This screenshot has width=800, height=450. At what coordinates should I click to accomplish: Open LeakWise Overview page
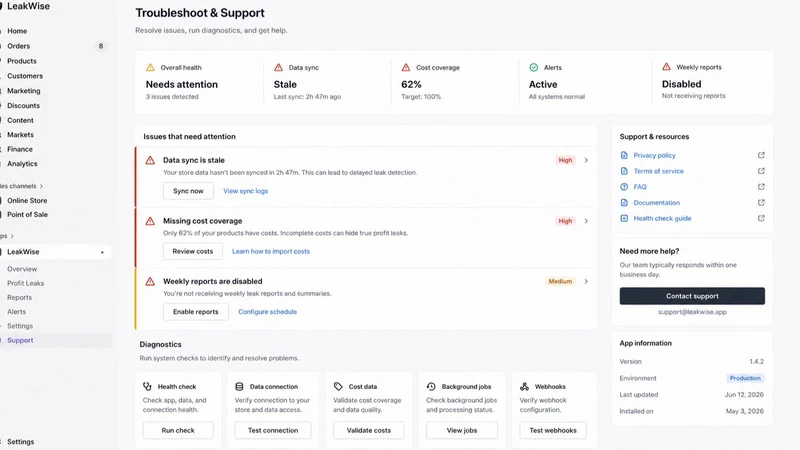(x=22, y=269)
